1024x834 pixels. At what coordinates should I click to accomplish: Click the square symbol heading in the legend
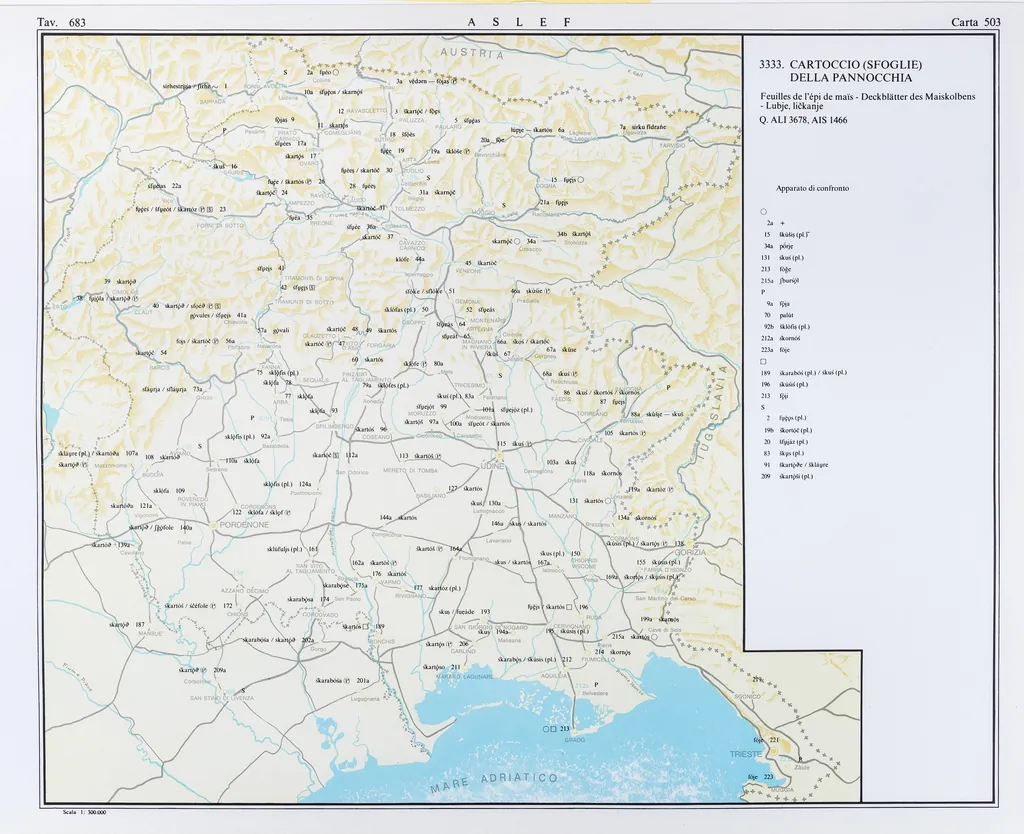coord(763,361)
